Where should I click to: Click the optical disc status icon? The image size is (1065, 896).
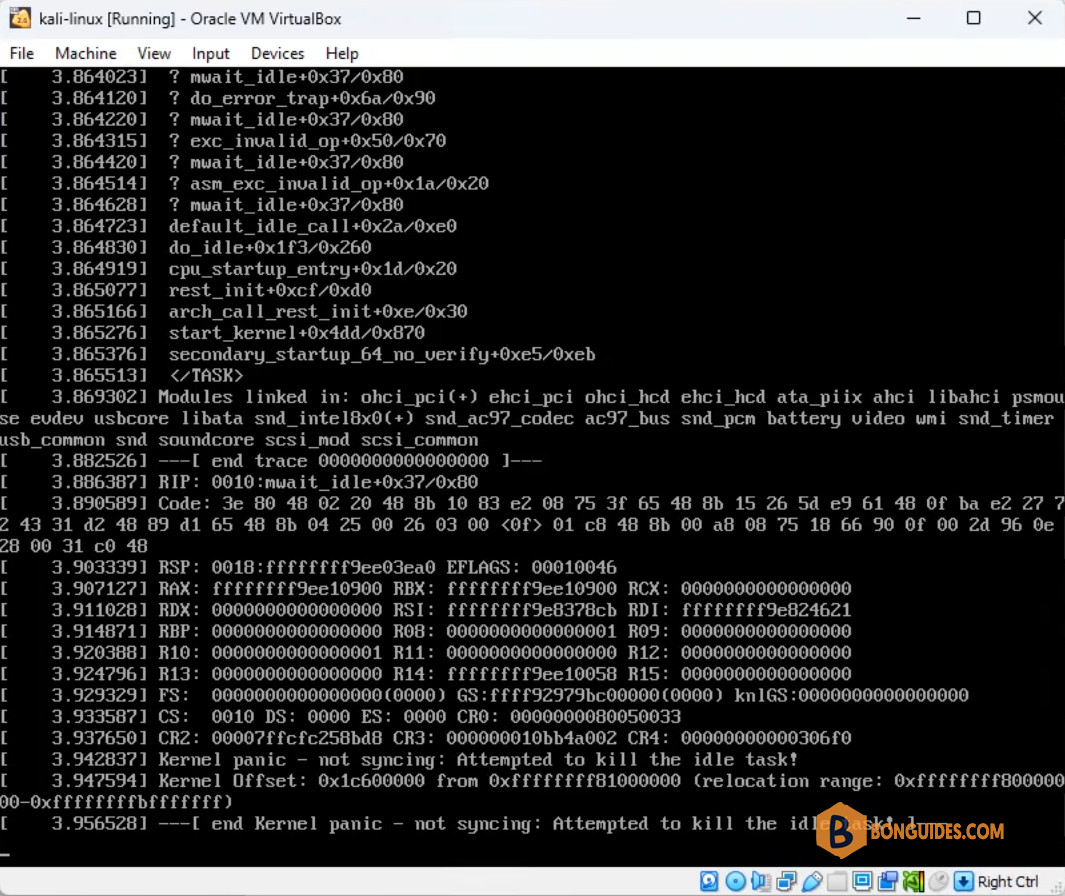pos(736,882)
